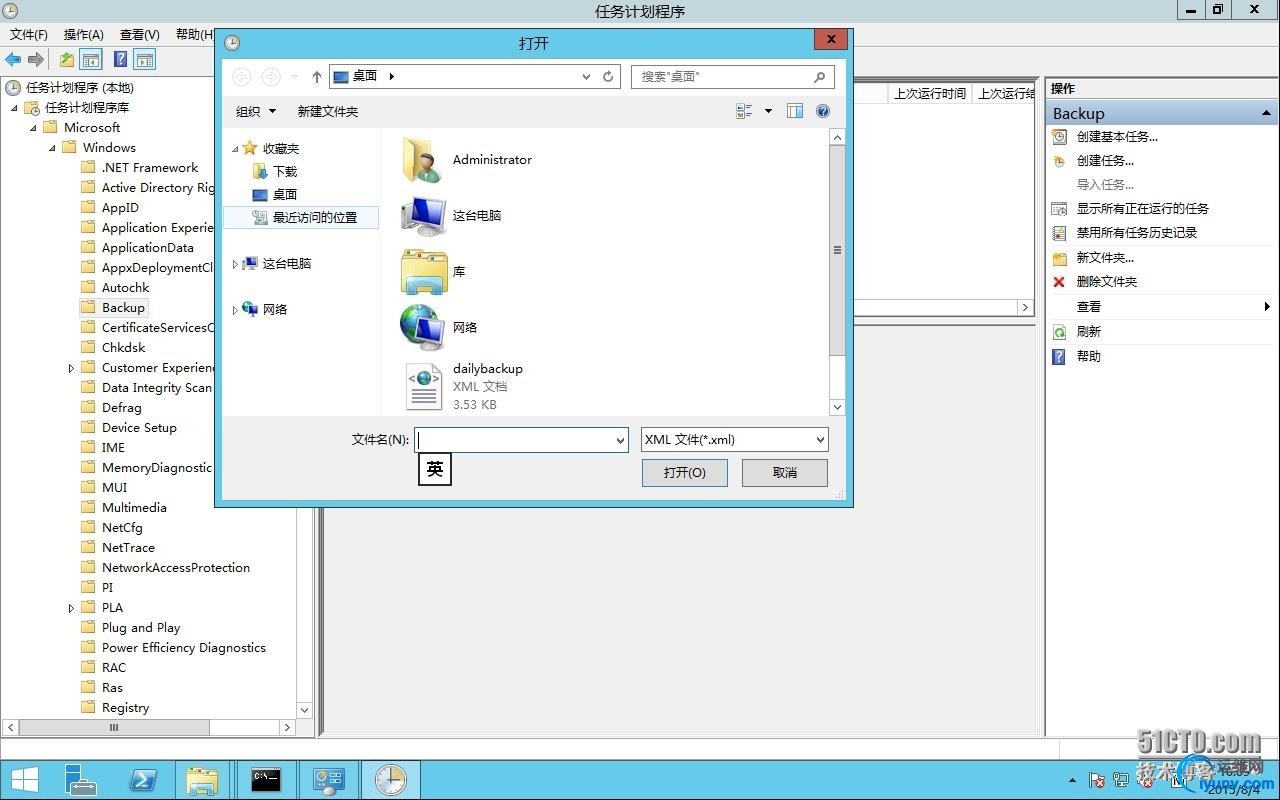Click the gray Forward arrow in Task Scheduler toolbar

click(x=36, y=60)
